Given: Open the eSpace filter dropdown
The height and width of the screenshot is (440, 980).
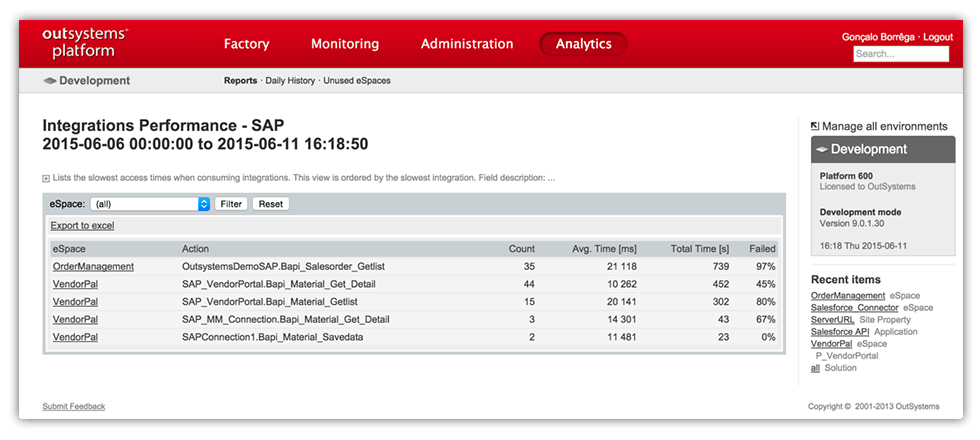Looking at the screenshot, I should (x=150, y=204).
